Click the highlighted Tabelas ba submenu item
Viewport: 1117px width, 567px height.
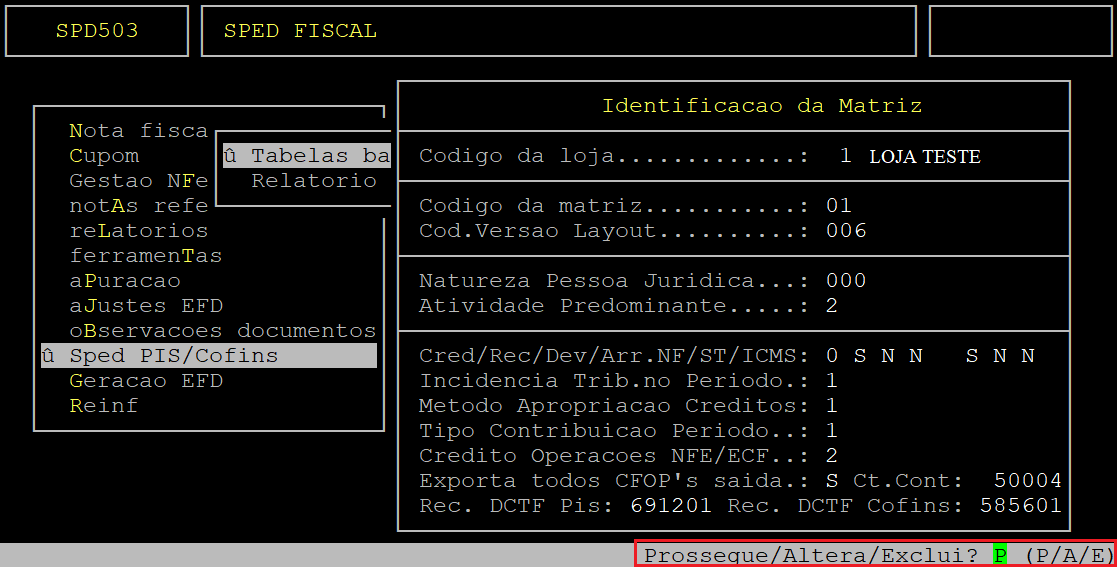coord(307,156)
